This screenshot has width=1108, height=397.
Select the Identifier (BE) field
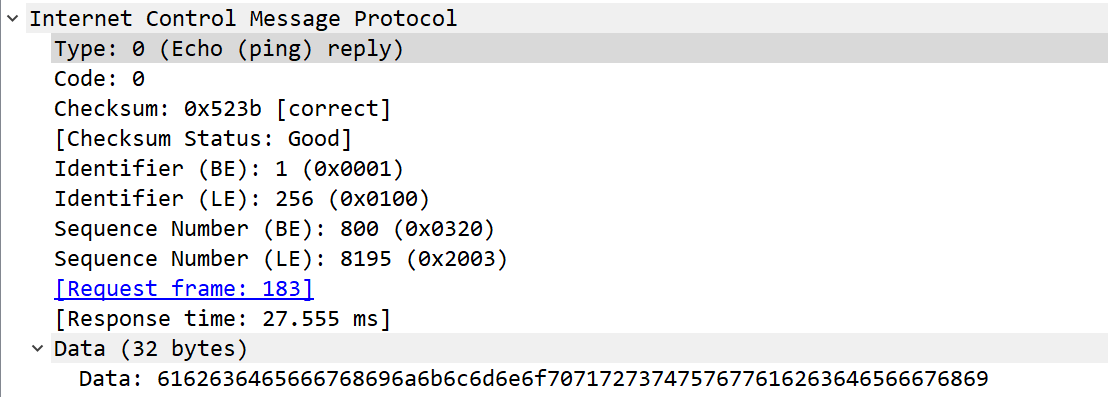pyautogui.click(x=579, y=169)
